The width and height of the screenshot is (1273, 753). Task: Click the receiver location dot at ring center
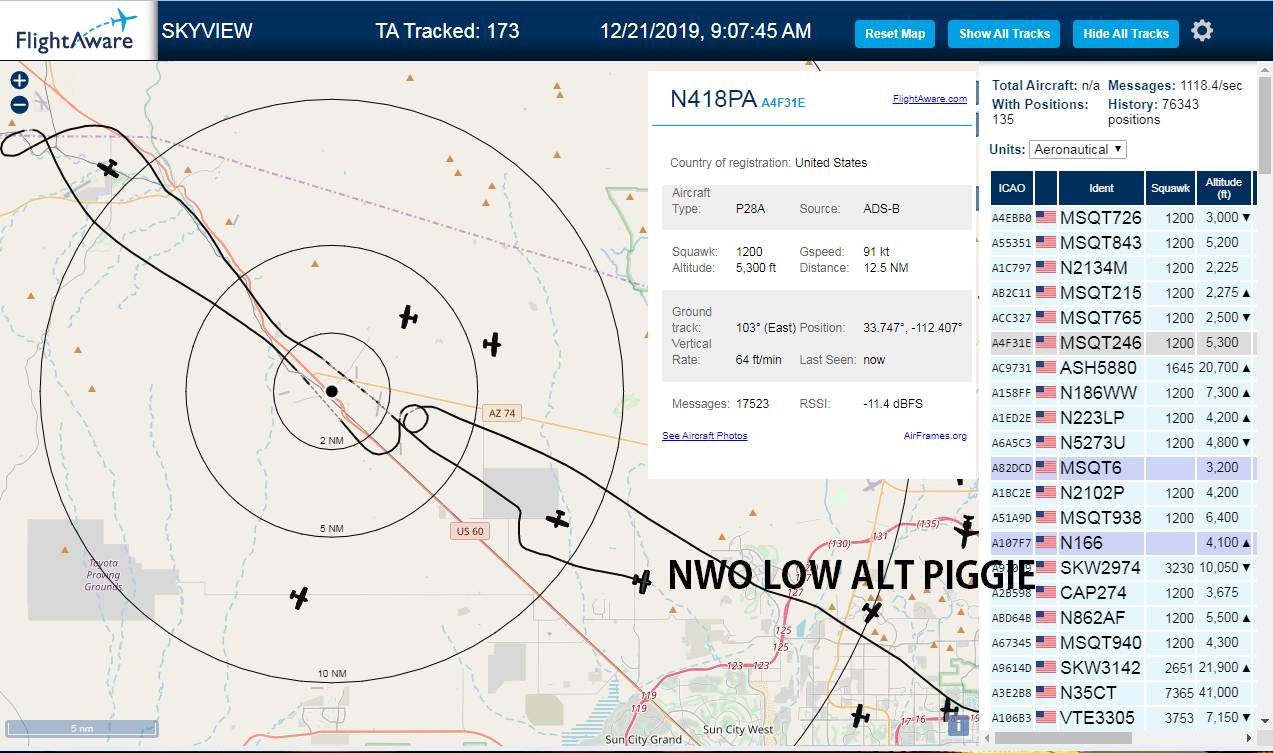[x=331, y=390]
